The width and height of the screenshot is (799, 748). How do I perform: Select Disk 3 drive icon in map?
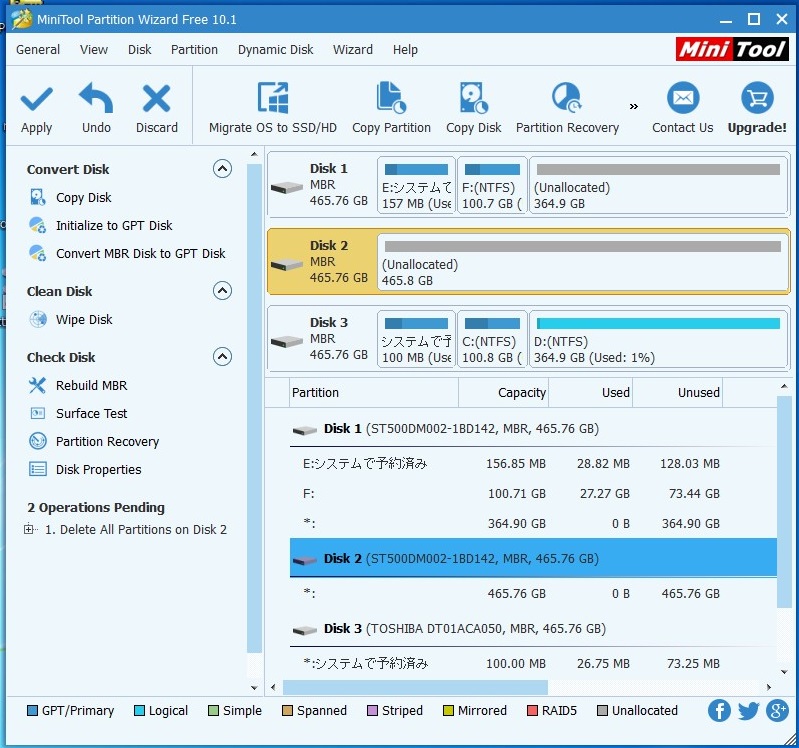[x=287, y=342]
